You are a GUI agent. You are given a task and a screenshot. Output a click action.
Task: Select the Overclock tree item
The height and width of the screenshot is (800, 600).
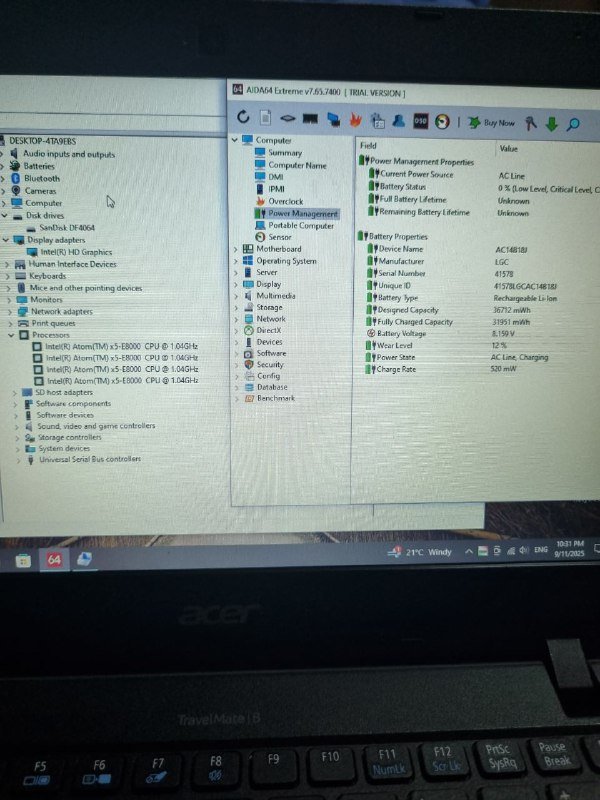[285, 201]
